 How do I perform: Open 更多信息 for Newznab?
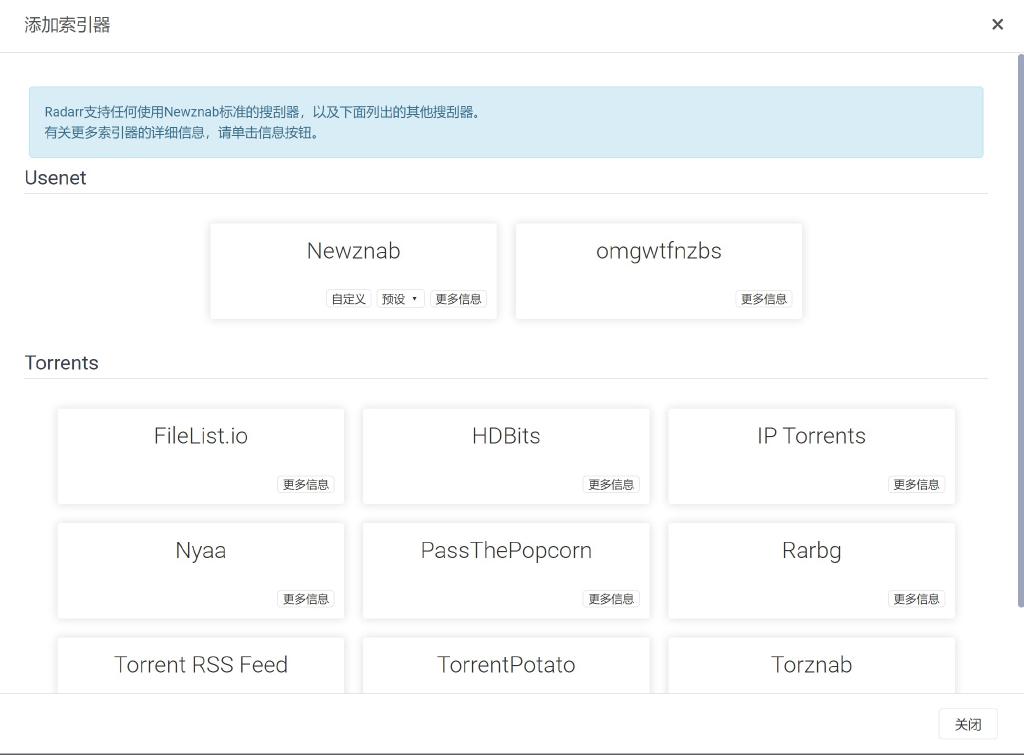pos(459,299)
